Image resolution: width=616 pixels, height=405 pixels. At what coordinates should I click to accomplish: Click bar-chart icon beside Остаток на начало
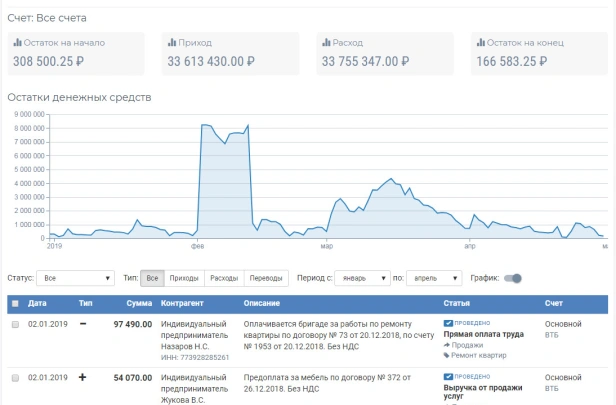click(x=17, y=42)
